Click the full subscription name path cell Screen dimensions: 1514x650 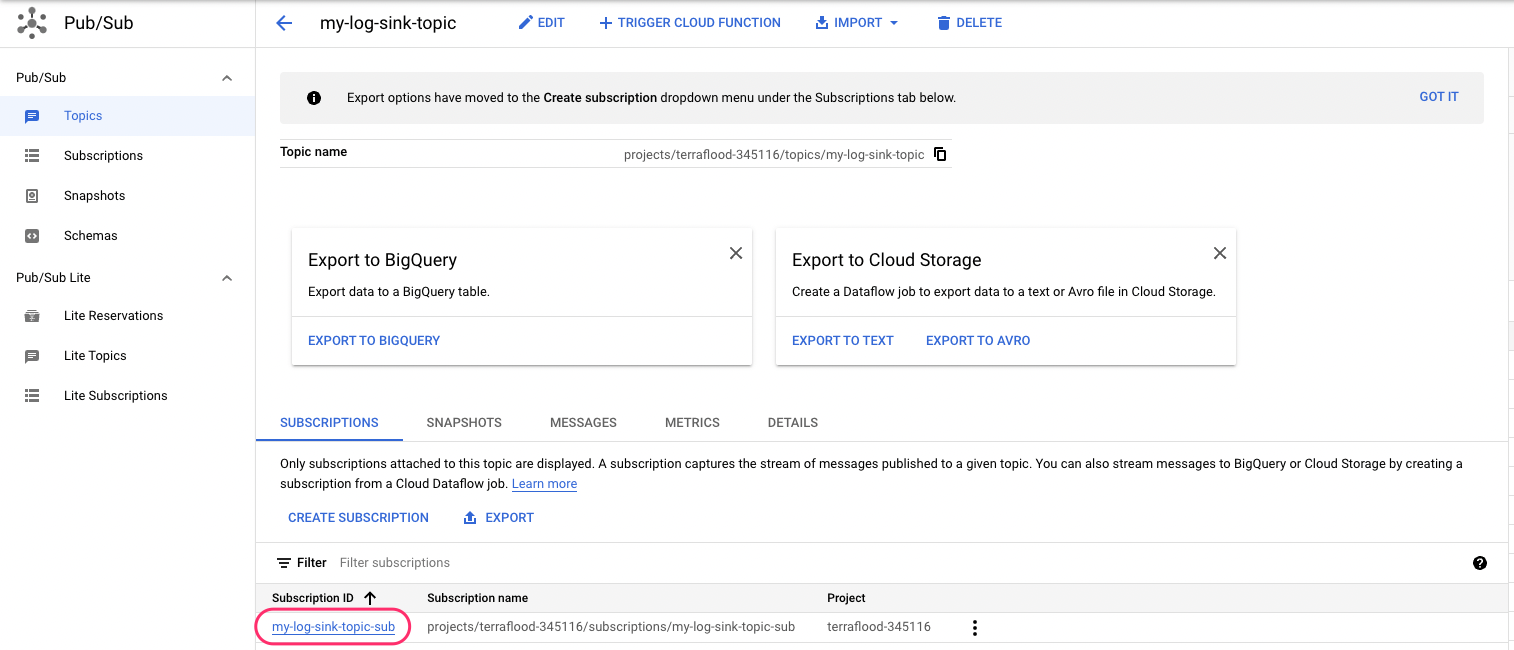pos(611,627)
